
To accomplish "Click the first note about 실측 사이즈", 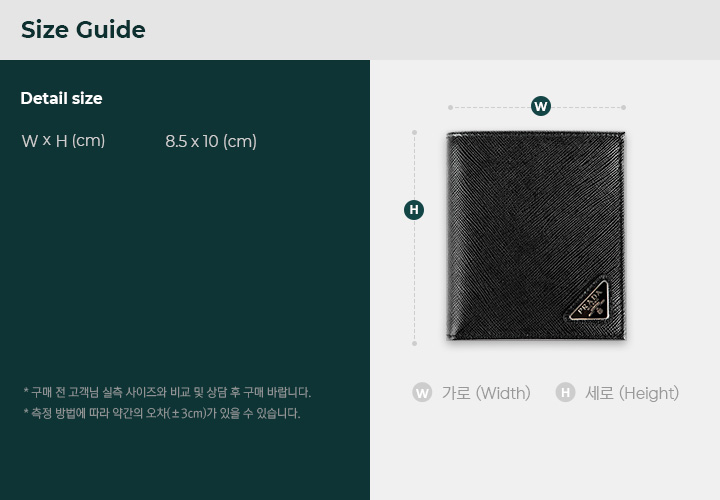I will click(167, 393).
